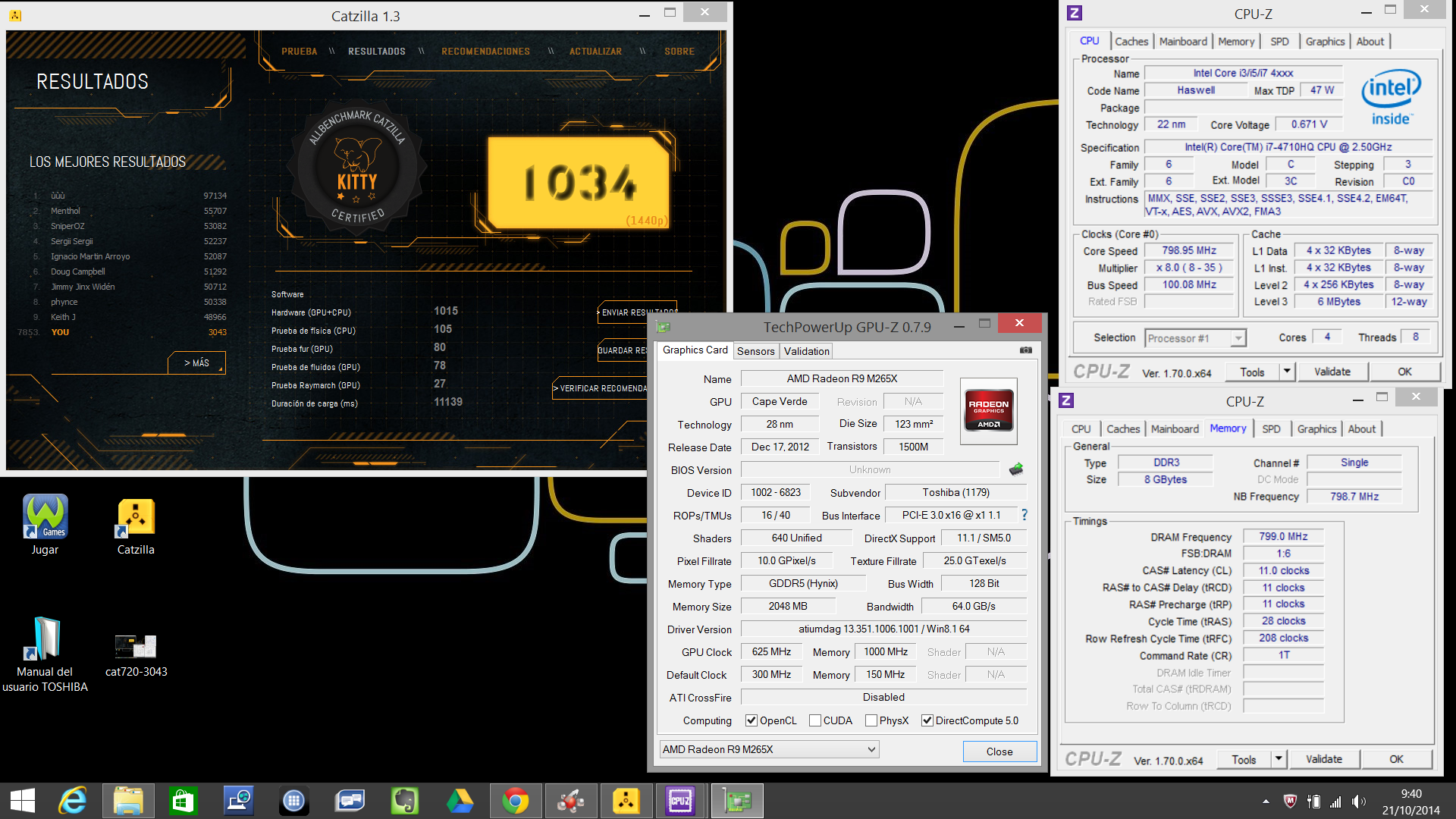Open SPD tab in lower CPU-Z window
Screen dimensions: 1456x819
(x=1271, y=429)
